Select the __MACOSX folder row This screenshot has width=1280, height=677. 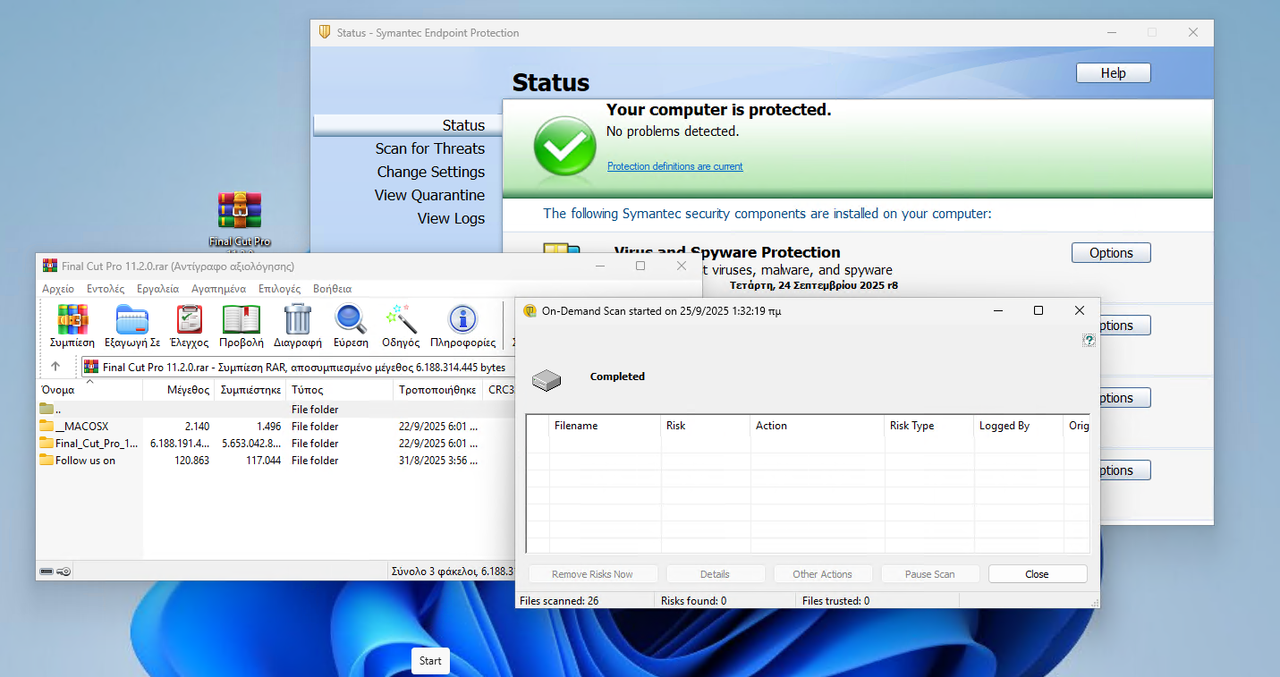click(275, 426)
